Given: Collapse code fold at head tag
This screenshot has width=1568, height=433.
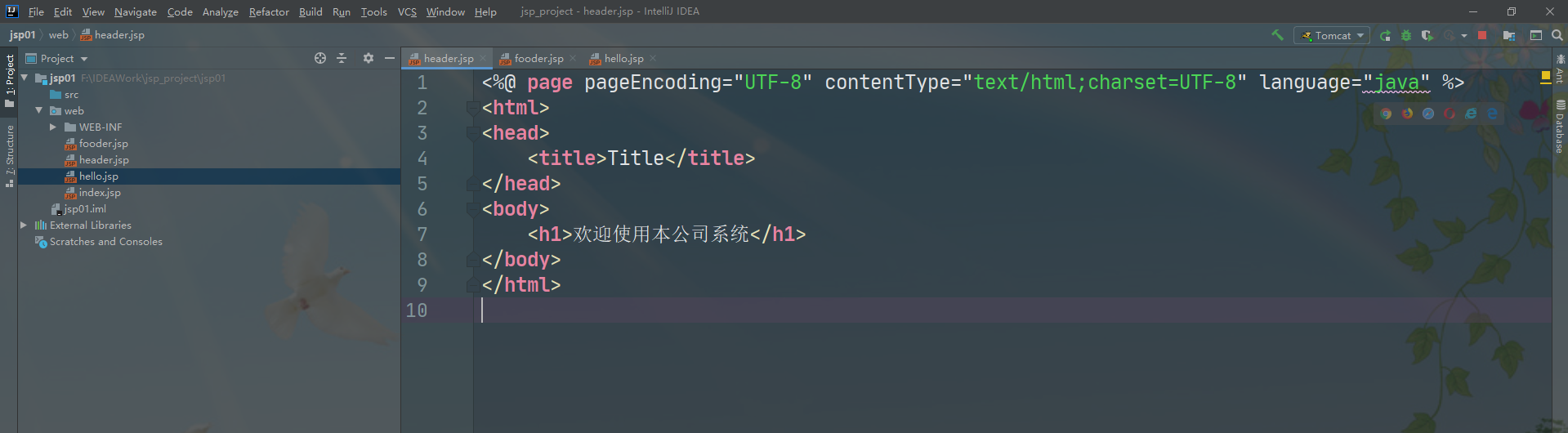Looking at the screenshot, I should pyautogui.click(x=471, y=133).
